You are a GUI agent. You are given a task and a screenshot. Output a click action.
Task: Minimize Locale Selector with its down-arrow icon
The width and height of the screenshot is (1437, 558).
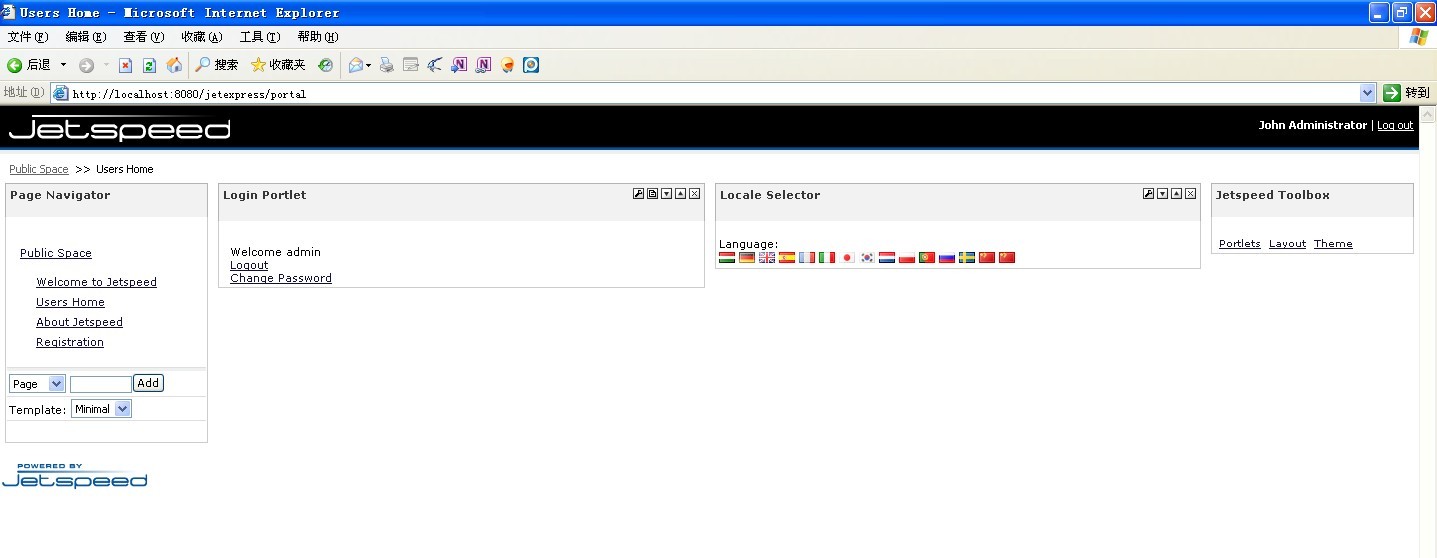(1163, 194)
